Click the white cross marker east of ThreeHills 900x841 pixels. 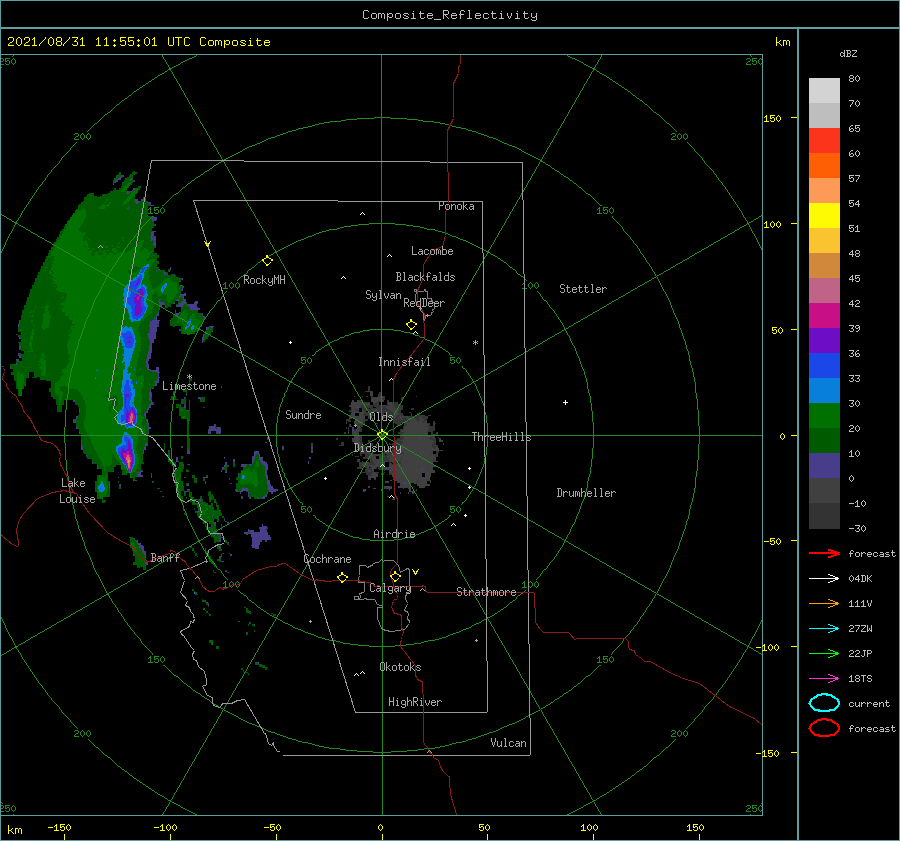click(x=565, y=402)
